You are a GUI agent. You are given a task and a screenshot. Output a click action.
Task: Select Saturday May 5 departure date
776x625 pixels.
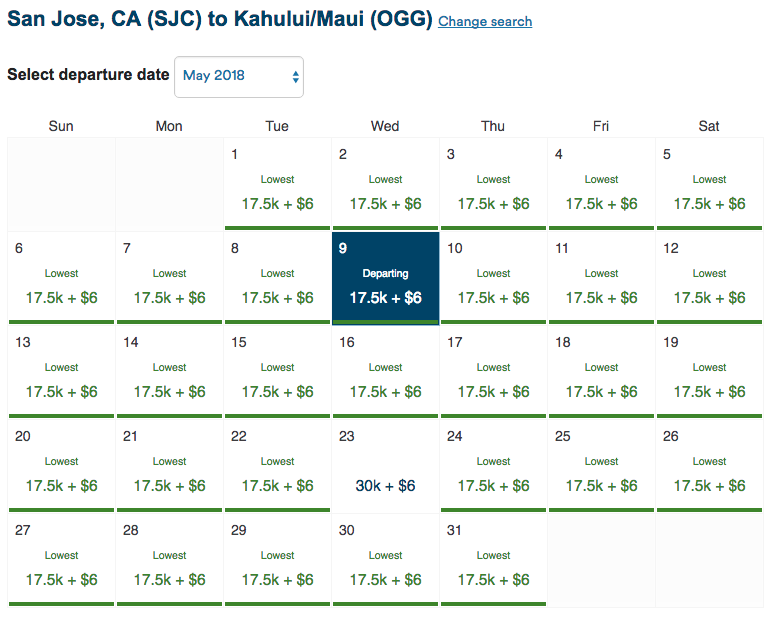709,190
